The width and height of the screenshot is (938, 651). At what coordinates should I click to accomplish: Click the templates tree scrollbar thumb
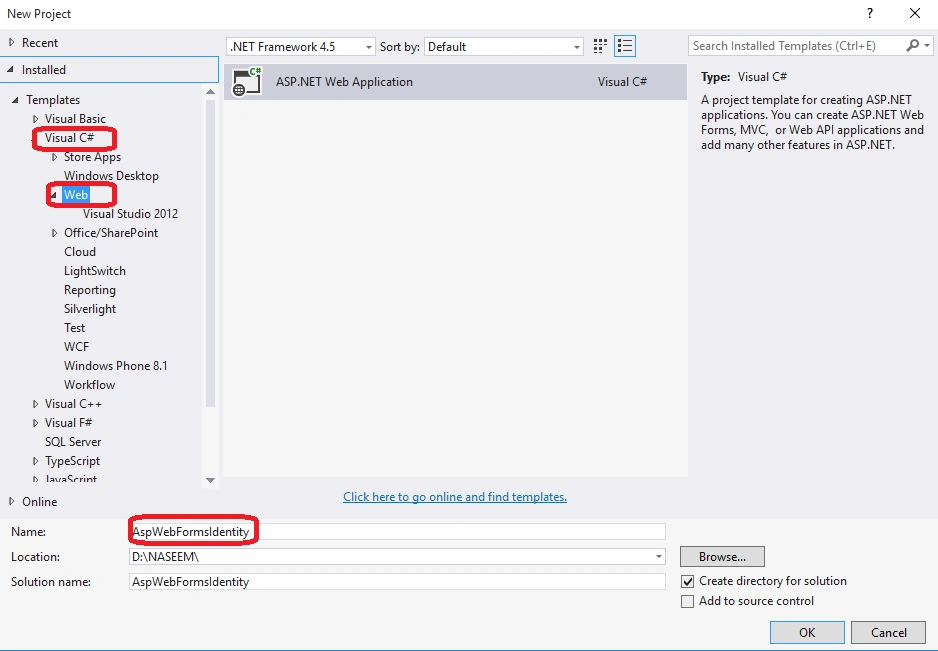[x=210, y=253]
